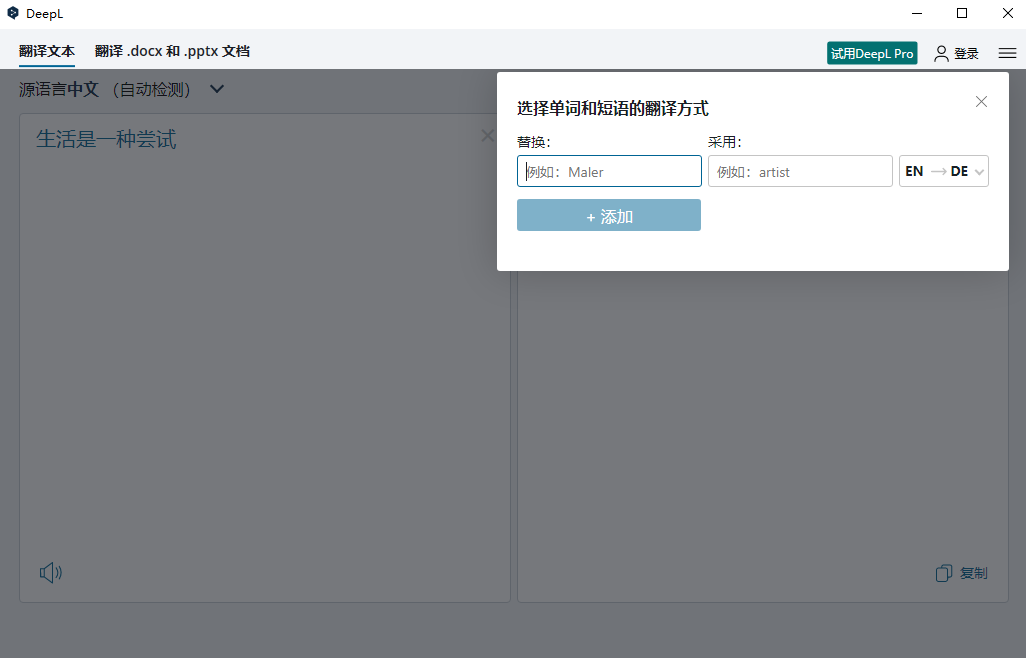Open the hamburger menu icon
The height and width of the screenshot is (658, 1026).
(1007, 54)
